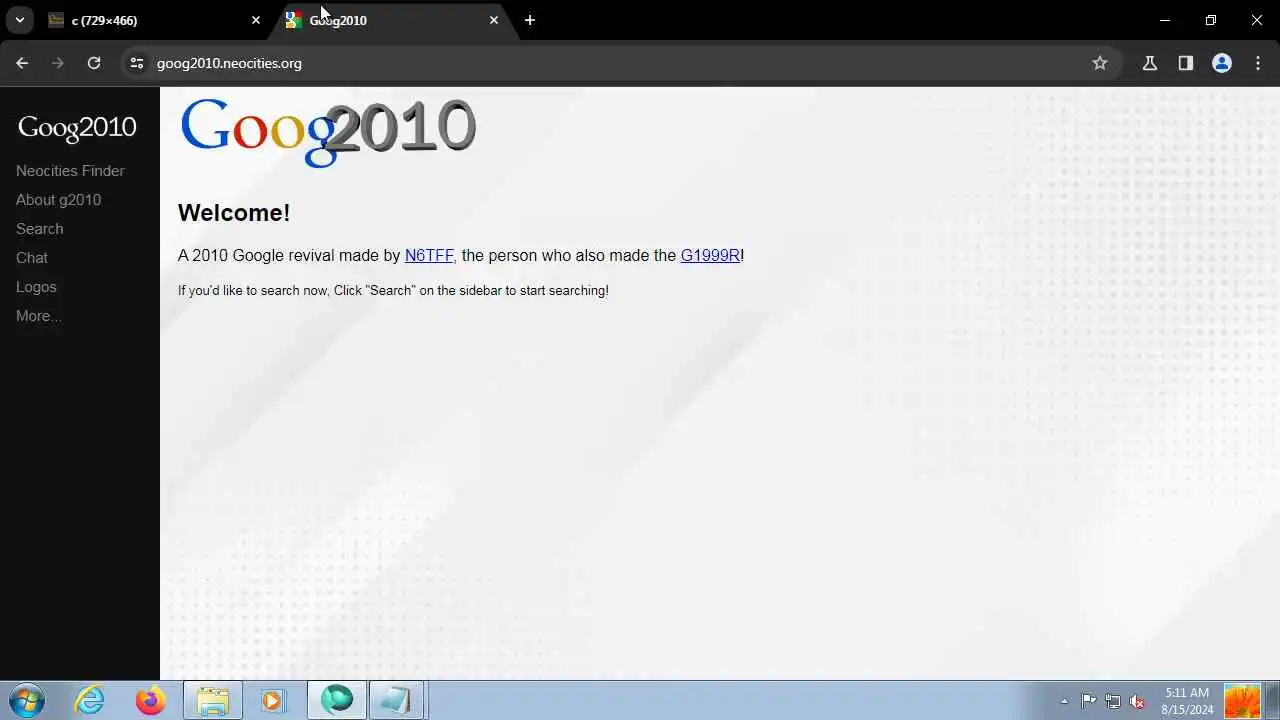Screen dimensions: 1280x720
Task: Open Neocities Finder in sidebar
Action: [70, 171]
